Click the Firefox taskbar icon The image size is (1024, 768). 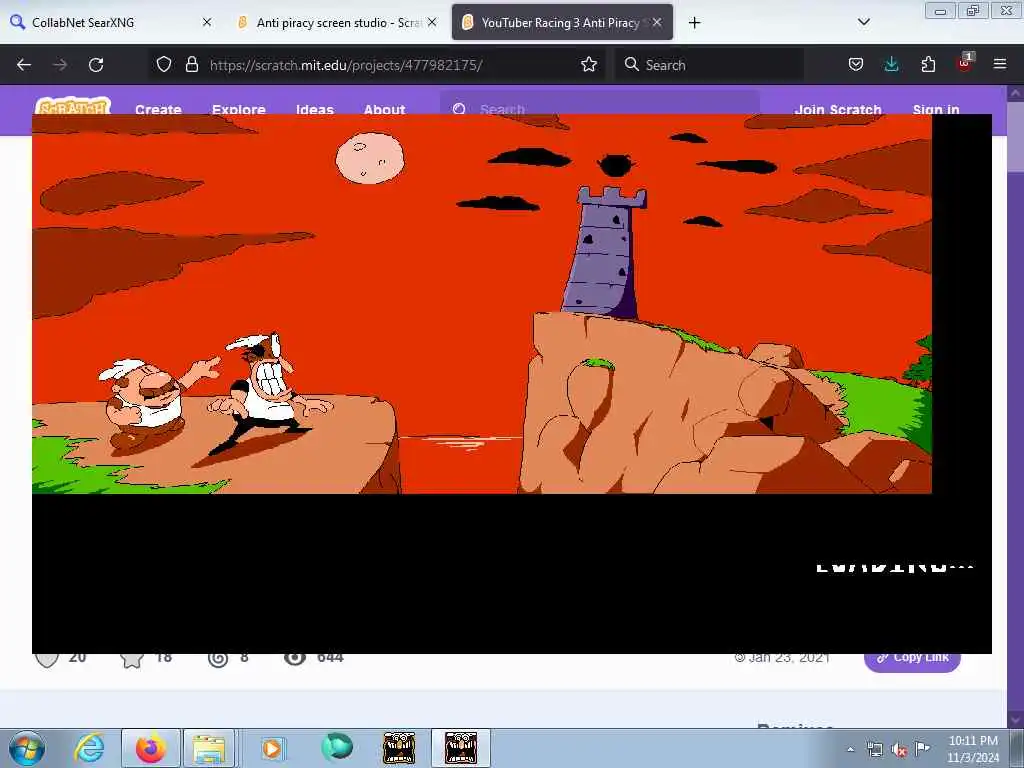[x=150, y=748]
